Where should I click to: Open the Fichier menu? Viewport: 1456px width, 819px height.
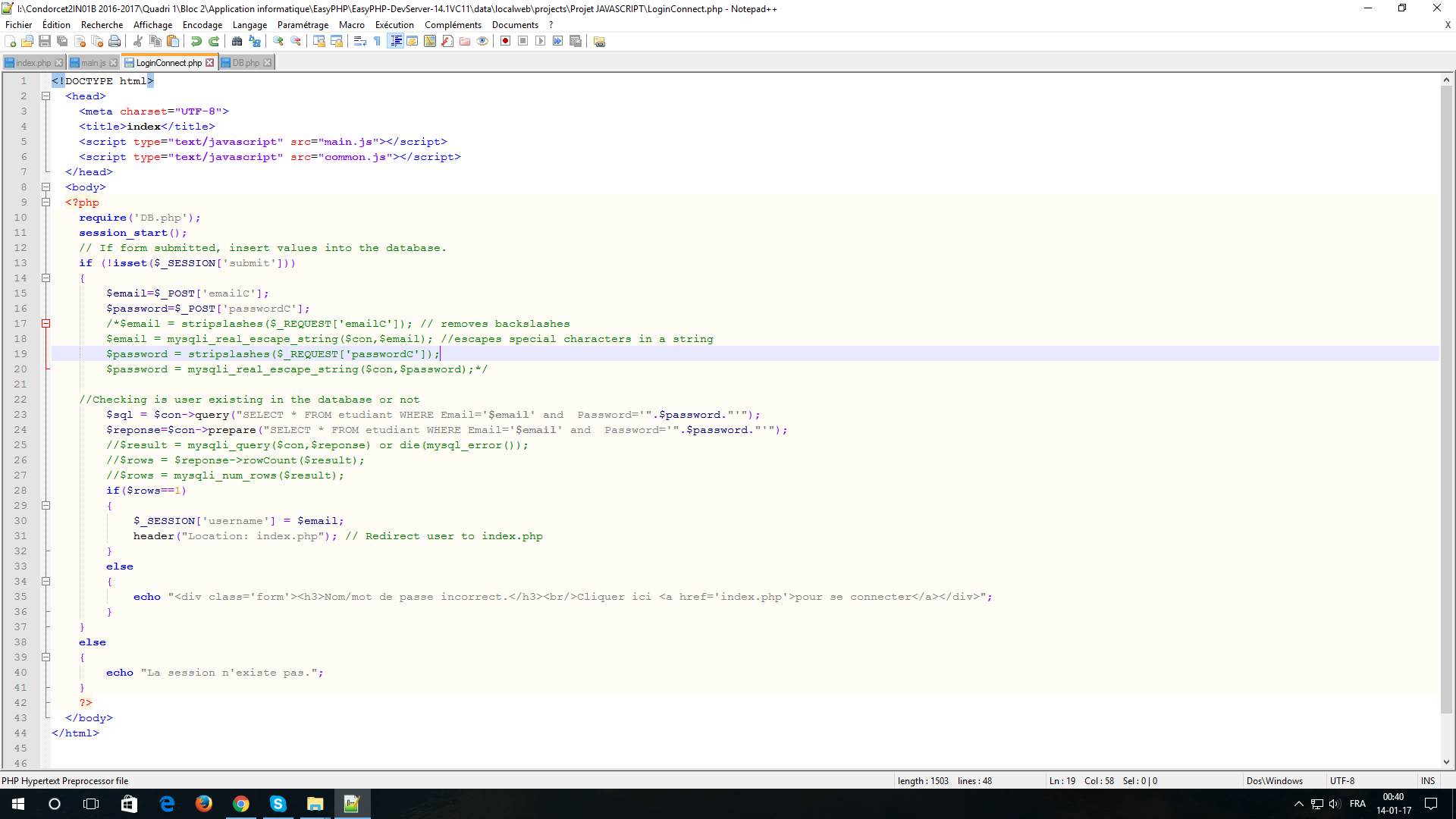coord(18,25)
